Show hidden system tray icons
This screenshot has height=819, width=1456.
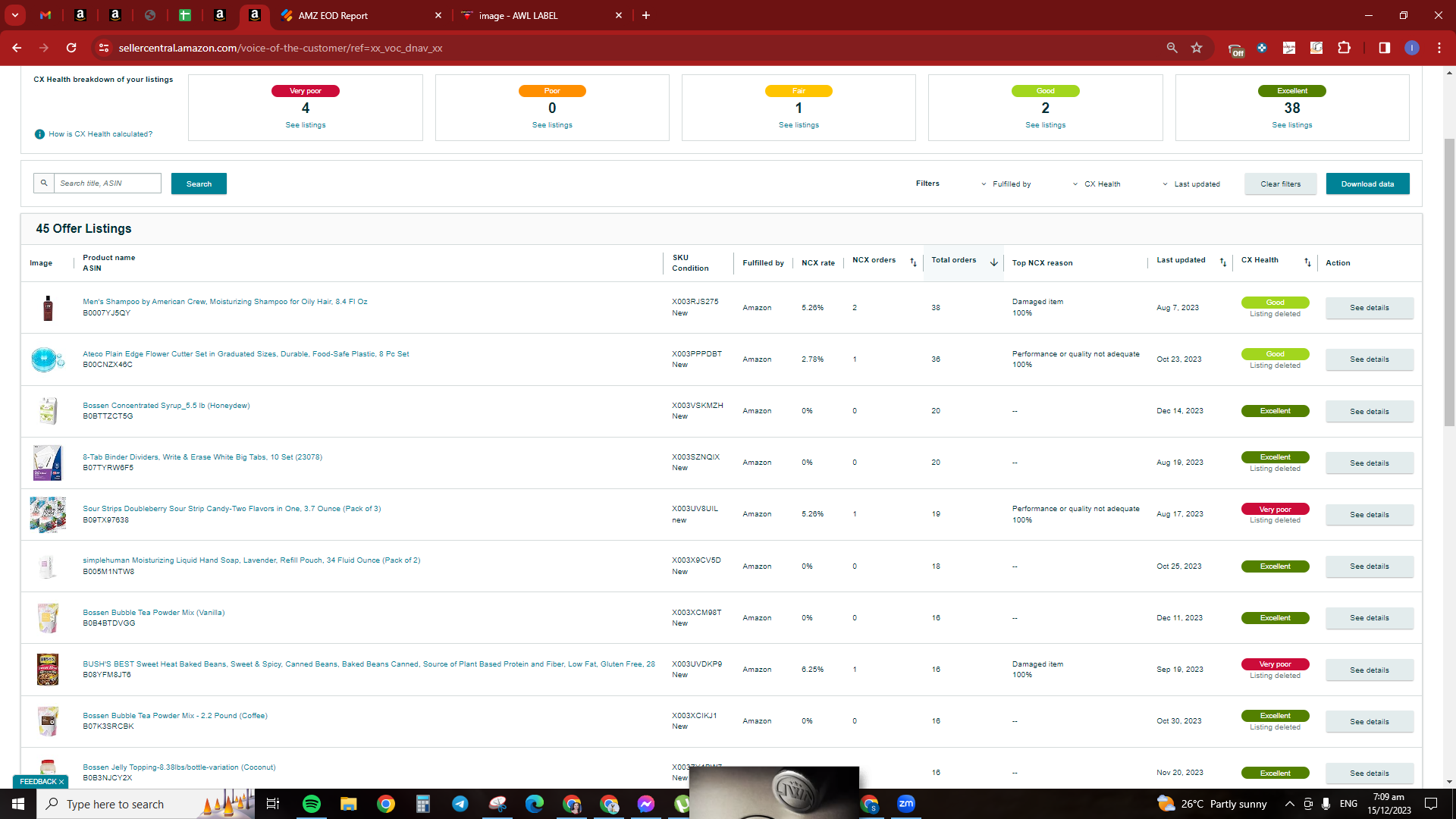tap(1289, 804)
